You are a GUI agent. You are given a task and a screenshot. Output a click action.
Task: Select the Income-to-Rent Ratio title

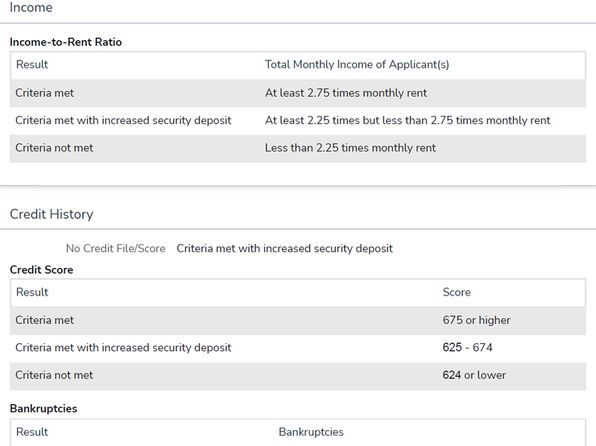pos(66,42)
